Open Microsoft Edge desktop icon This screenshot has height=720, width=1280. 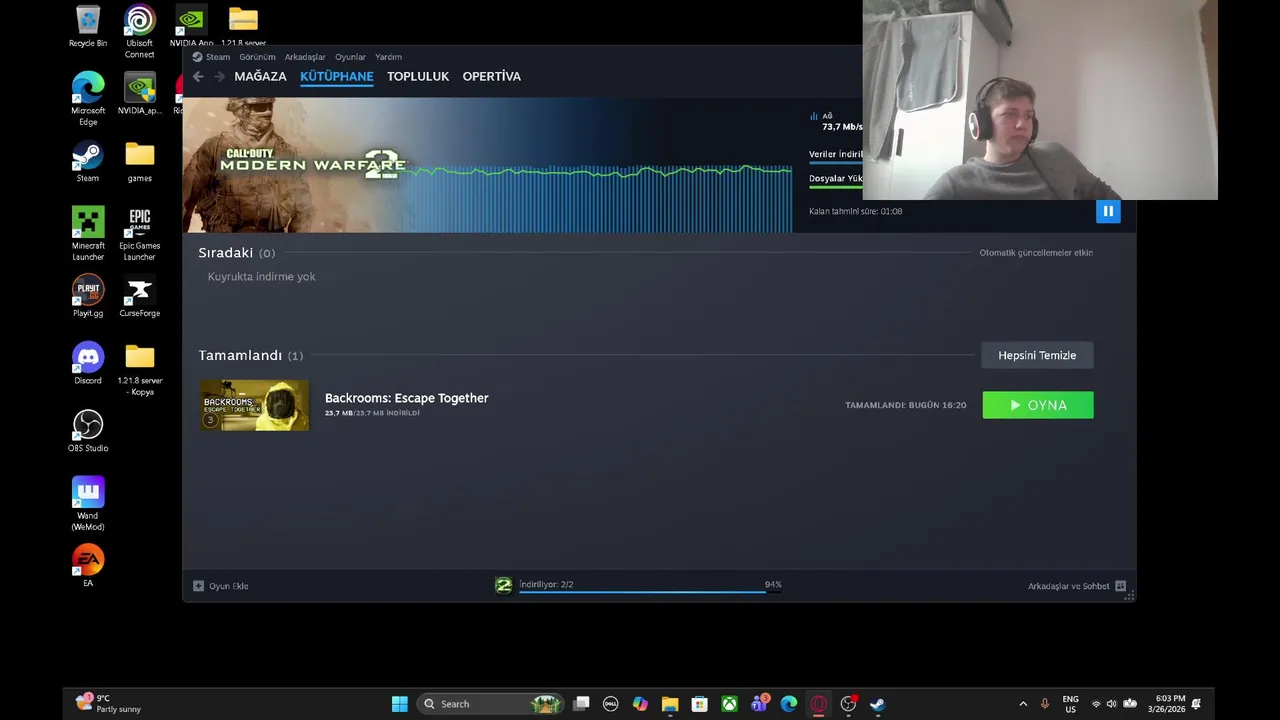(x=88, y=99)
